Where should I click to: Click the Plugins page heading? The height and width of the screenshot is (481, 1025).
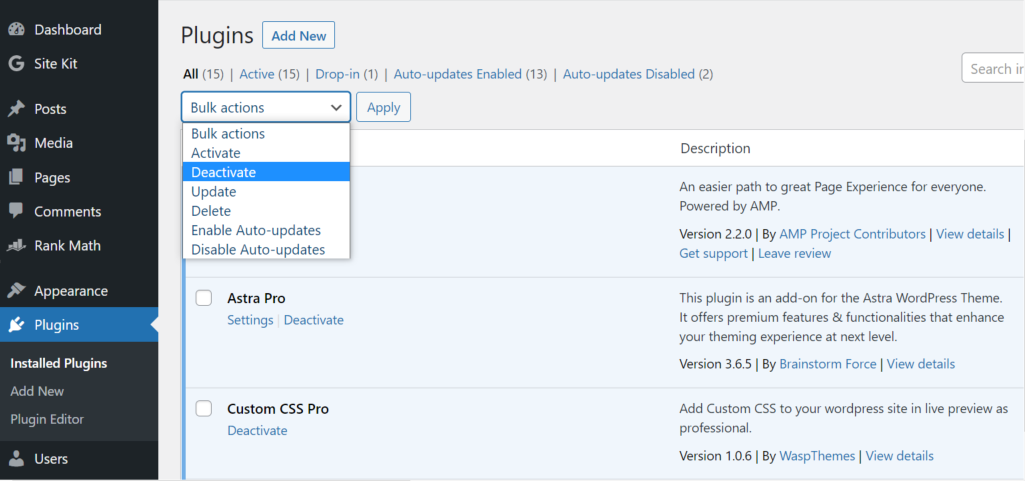click(x=217, y=35)
